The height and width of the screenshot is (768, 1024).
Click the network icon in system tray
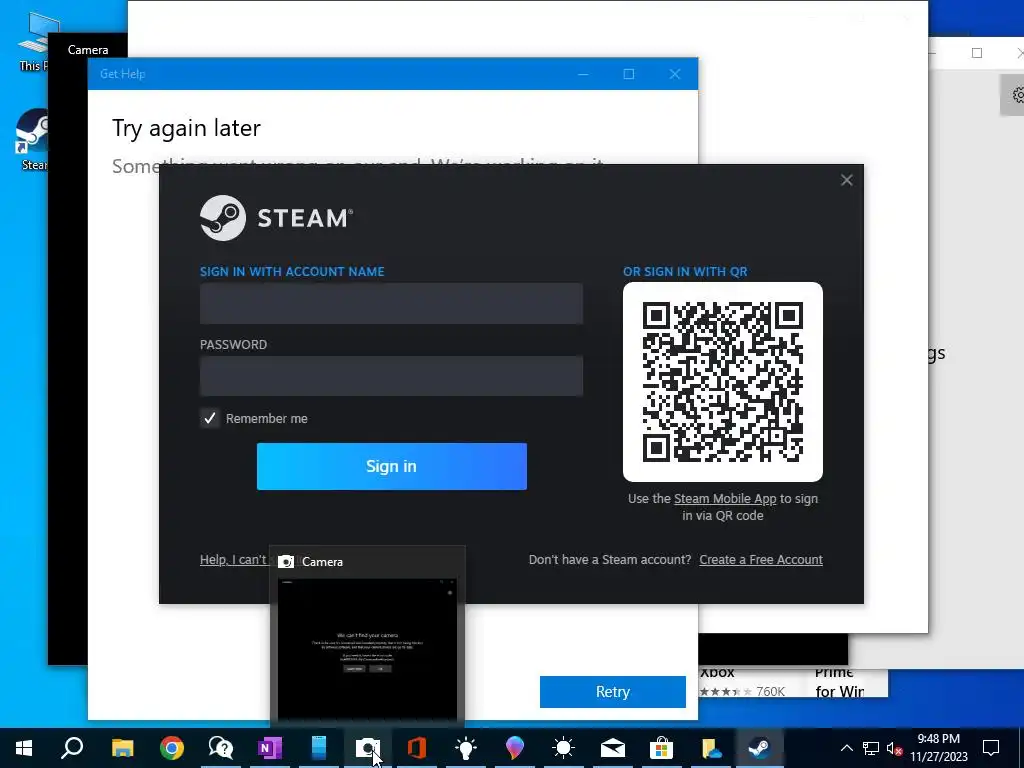[x=871, y=748]
